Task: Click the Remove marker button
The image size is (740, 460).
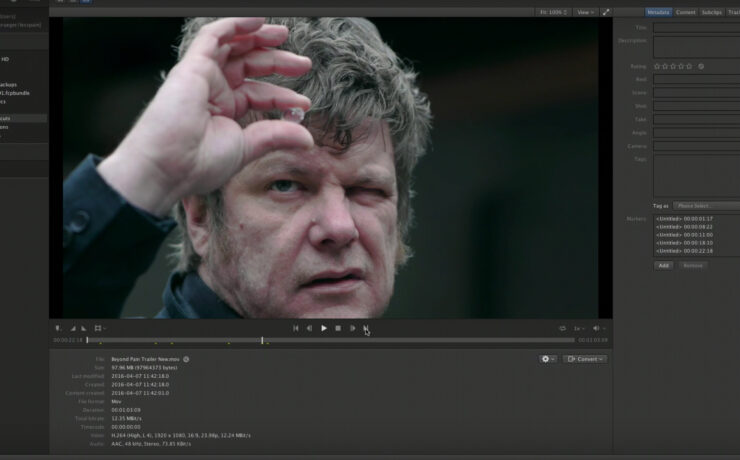Action: (x=693, y=266)
